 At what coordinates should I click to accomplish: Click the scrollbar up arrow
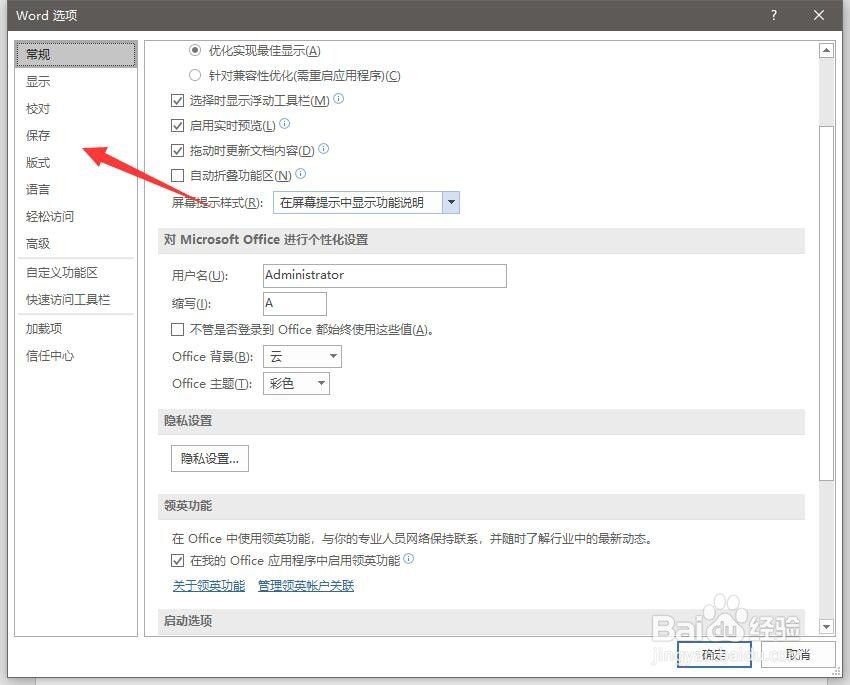pyautogui.click(x=826, y=51)
